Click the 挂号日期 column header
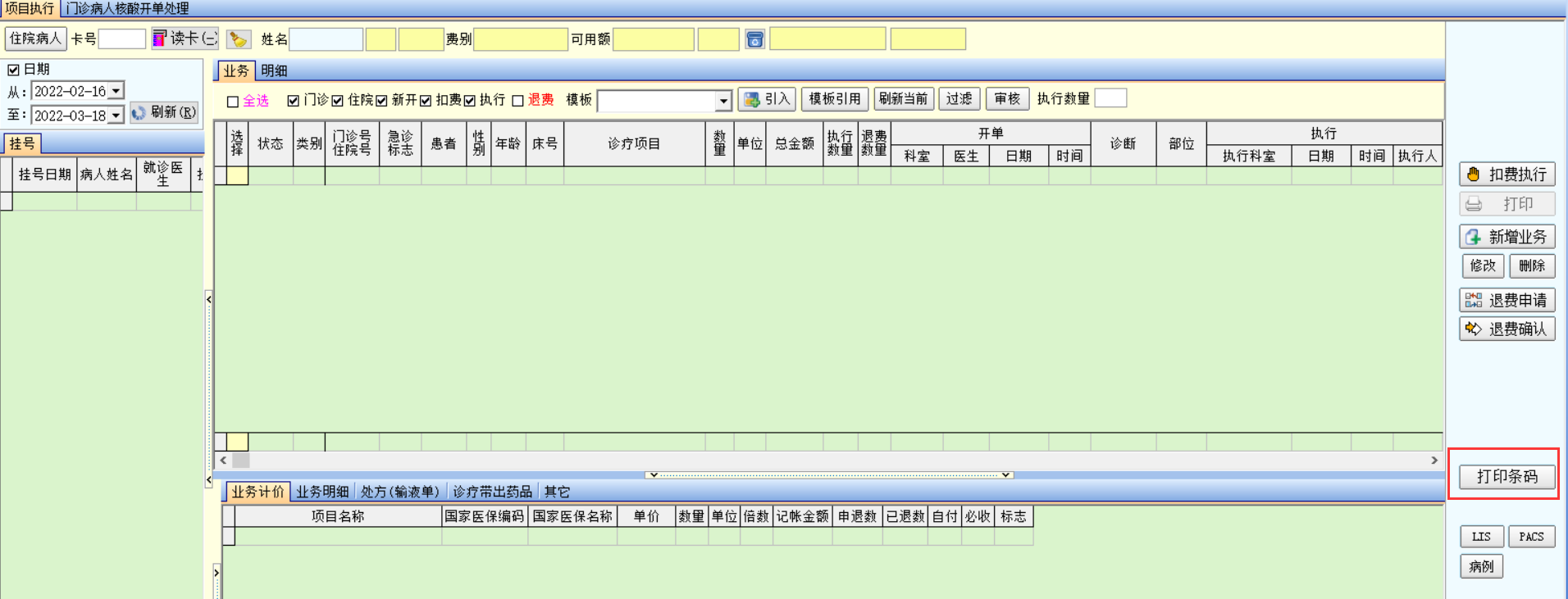 point(45,175)
